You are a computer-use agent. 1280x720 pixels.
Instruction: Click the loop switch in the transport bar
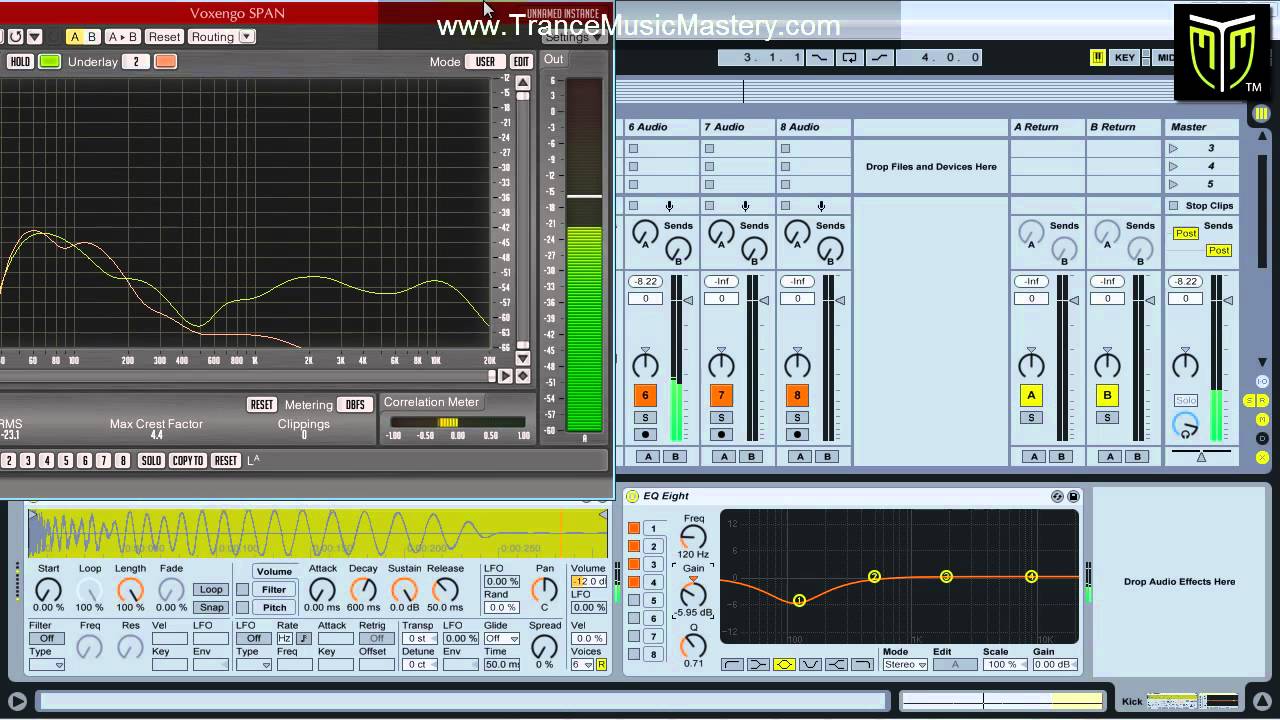pos(849,58)
